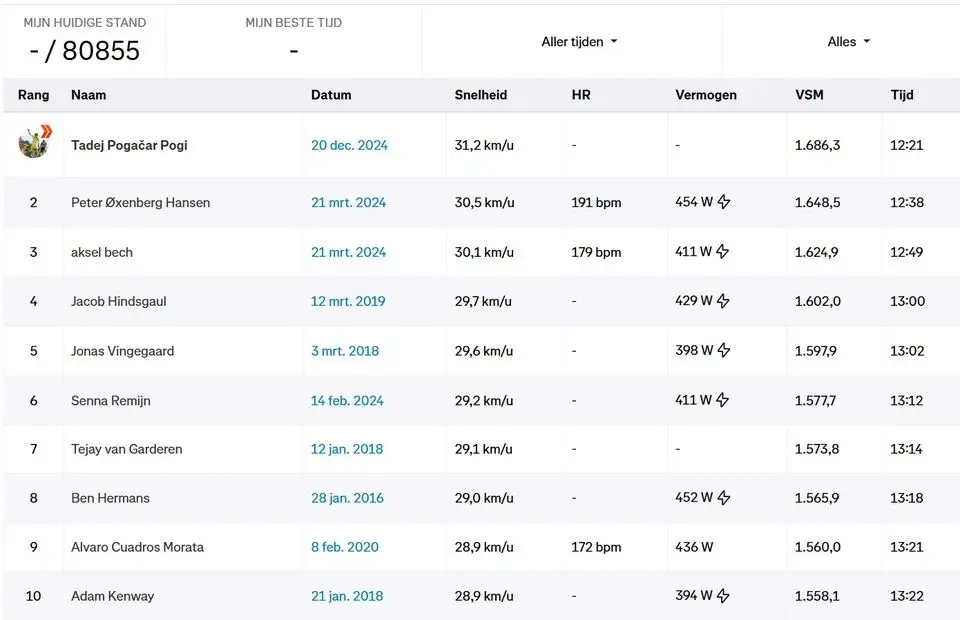Click the 'Mijn huidige stand' value - / 80855
This screenshot has height=620, width=960.
coord(84,51)
